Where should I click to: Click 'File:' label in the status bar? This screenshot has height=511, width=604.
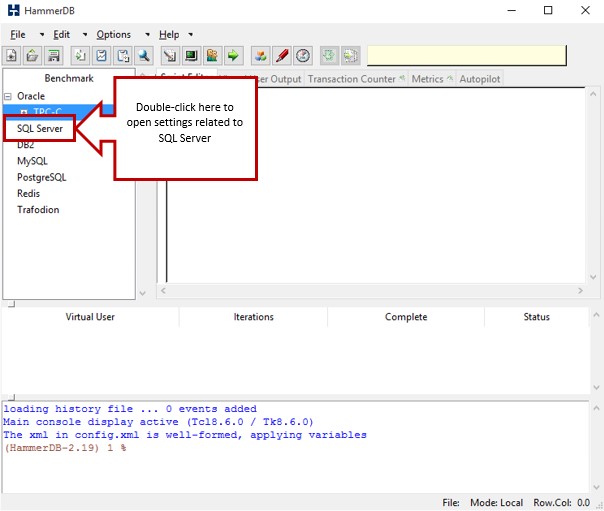pos(451,503)
